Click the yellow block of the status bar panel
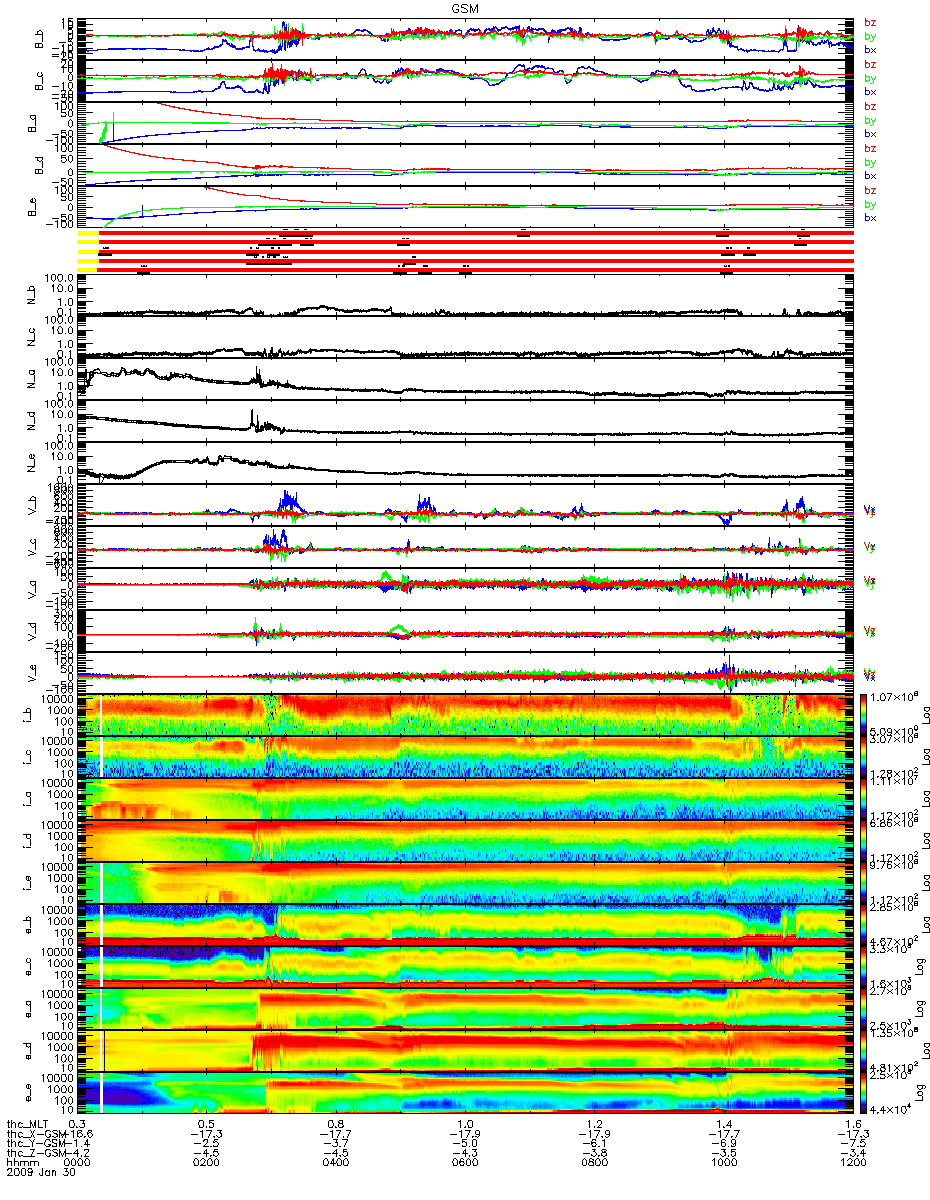 pos(87,251)
